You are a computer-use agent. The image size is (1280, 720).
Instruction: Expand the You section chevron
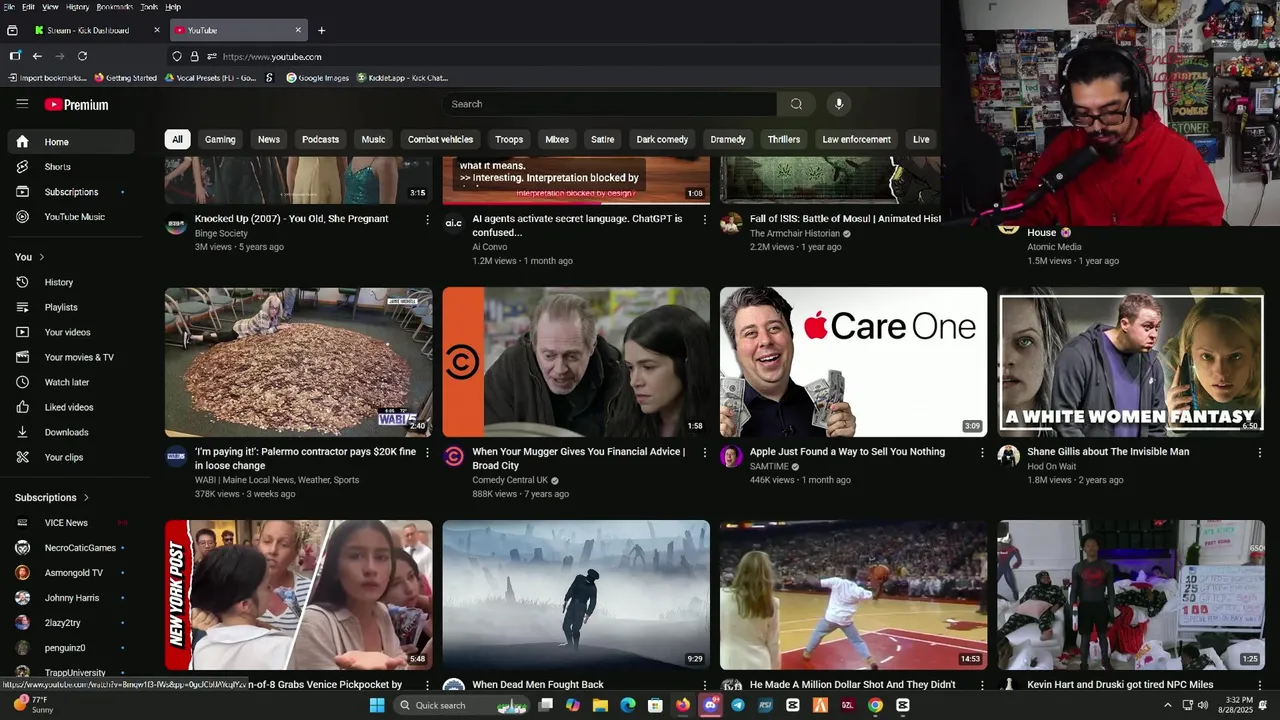41,257
